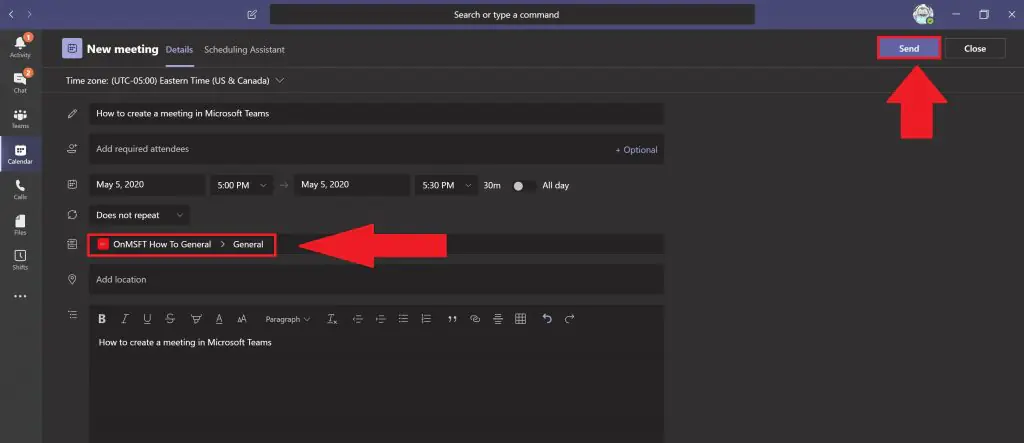Toggle italic formatting in the editor
1024x443 pixels.
coord(125,319)
